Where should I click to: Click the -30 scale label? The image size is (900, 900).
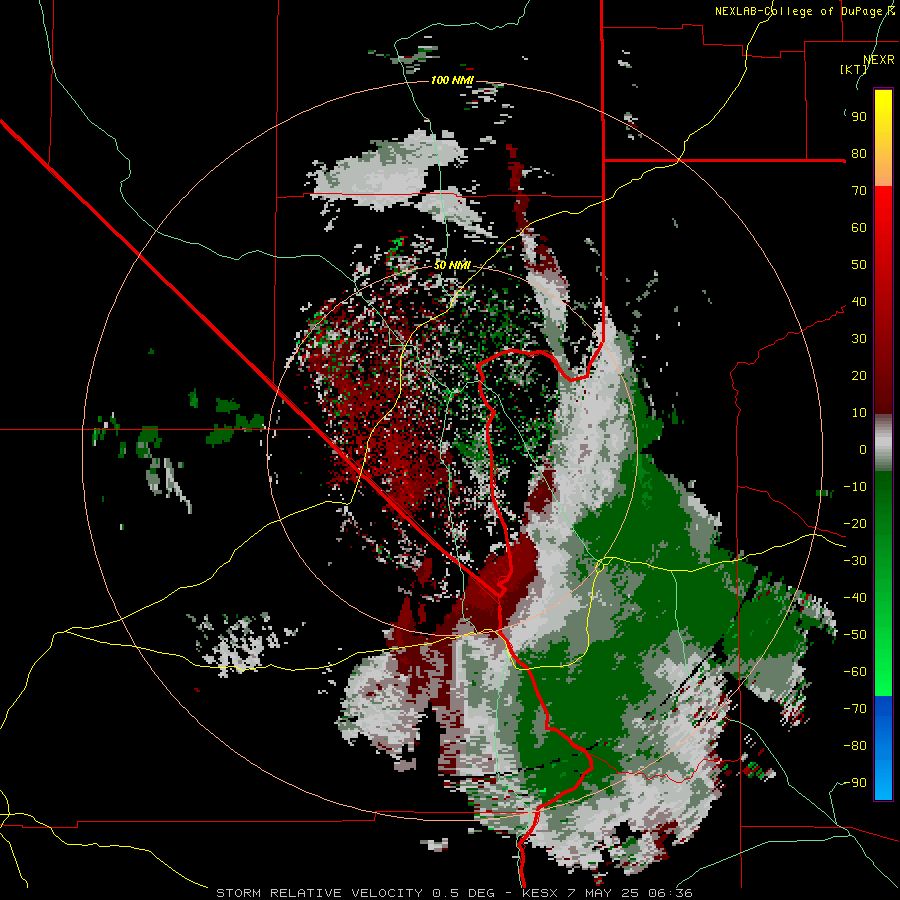click(x=855, y=561)
